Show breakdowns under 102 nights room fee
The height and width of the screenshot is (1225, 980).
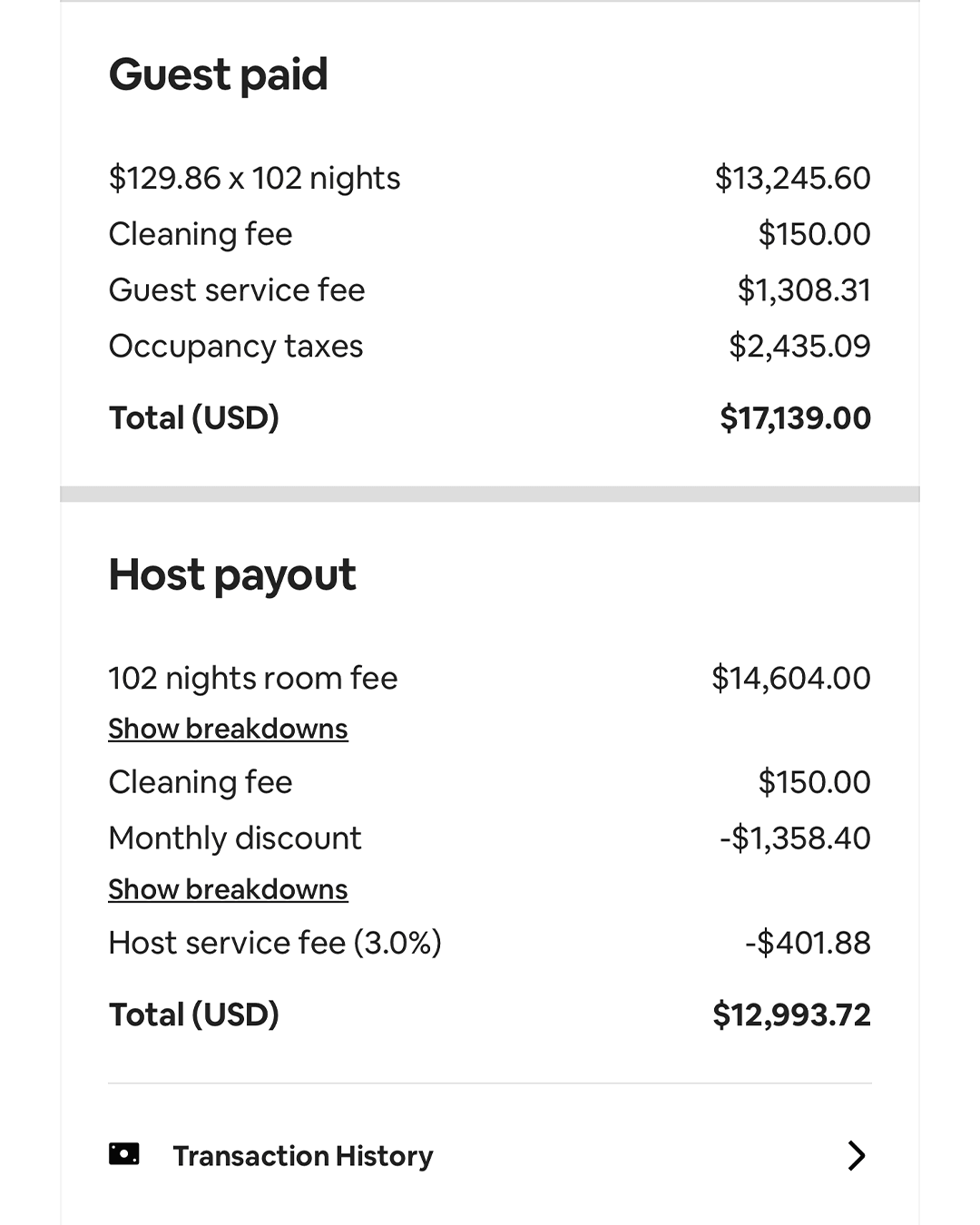[228, 729]
